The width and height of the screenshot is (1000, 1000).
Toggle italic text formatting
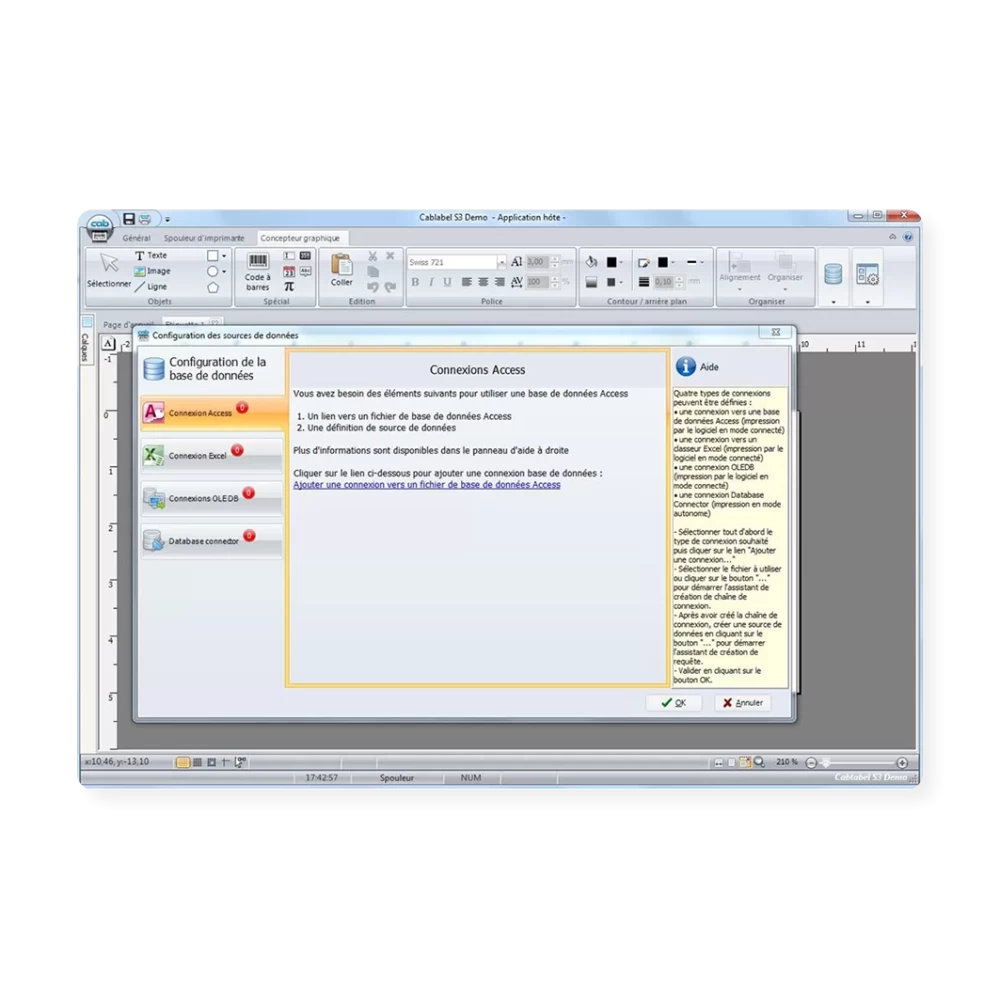431,283
